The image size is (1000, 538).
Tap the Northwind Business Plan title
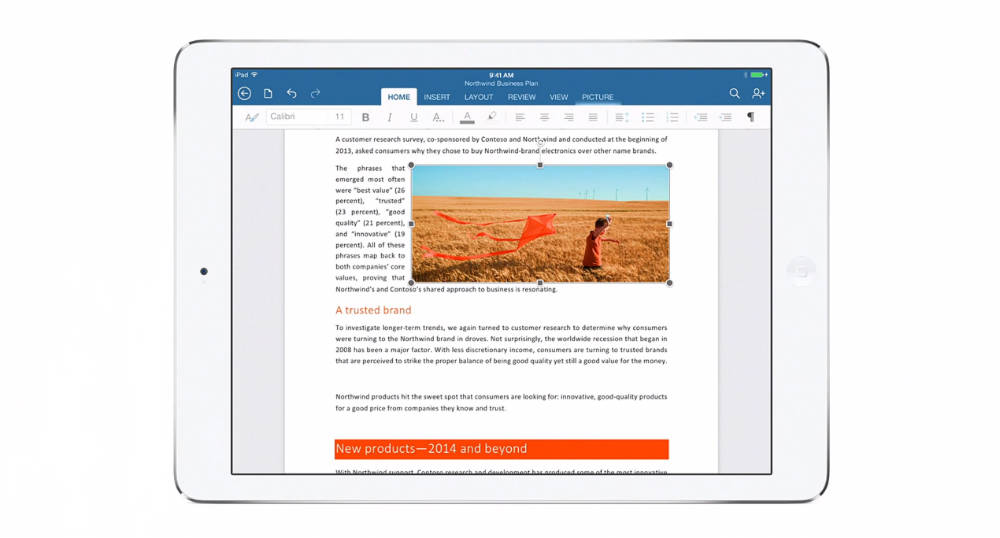click(x=501, y=84)
